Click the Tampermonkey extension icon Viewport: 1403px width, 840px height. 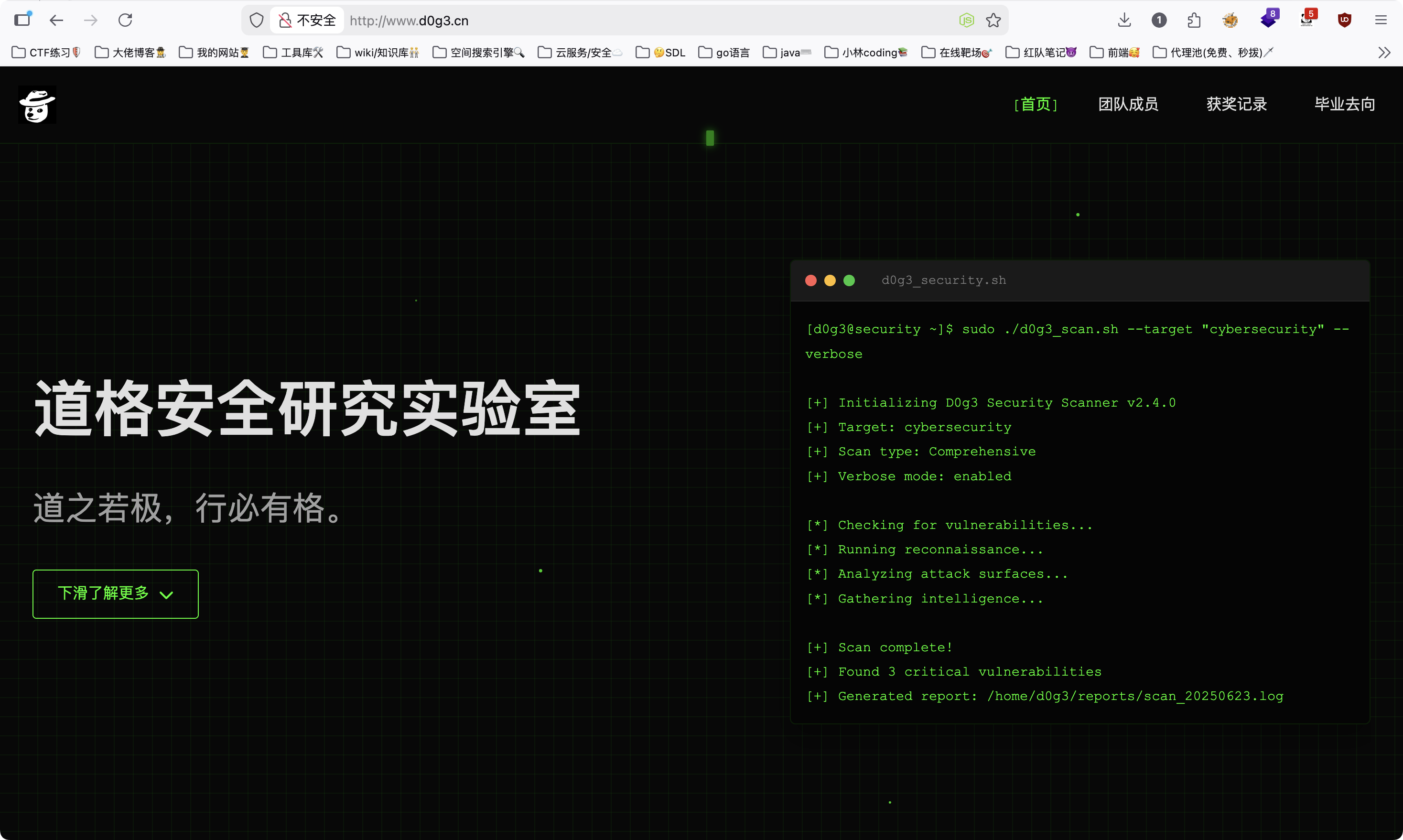pyautogui.click(x=1230, y=20)
